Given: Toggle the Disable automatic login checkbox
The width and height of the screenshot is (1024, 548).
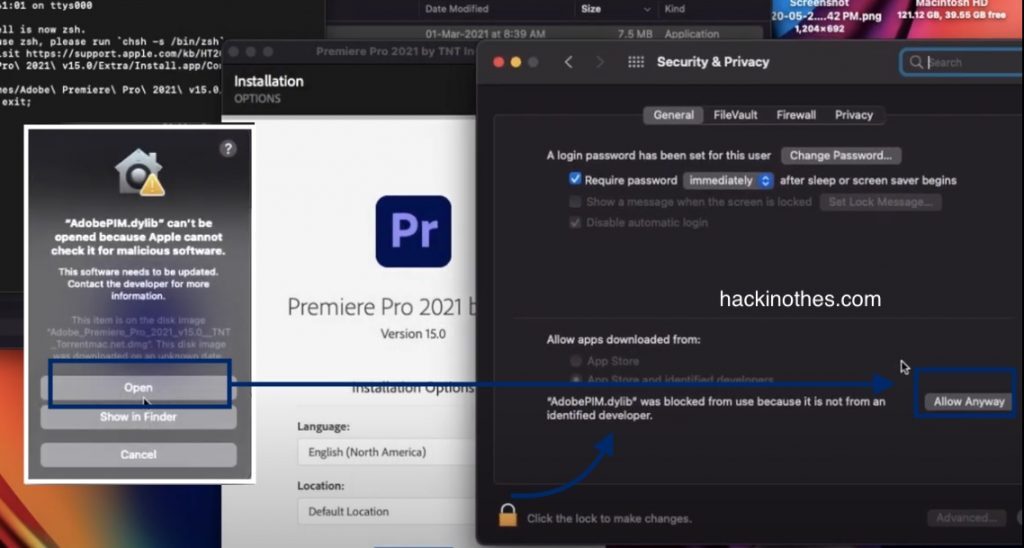Looking at the screenshot, I should [x=575, y=222].
